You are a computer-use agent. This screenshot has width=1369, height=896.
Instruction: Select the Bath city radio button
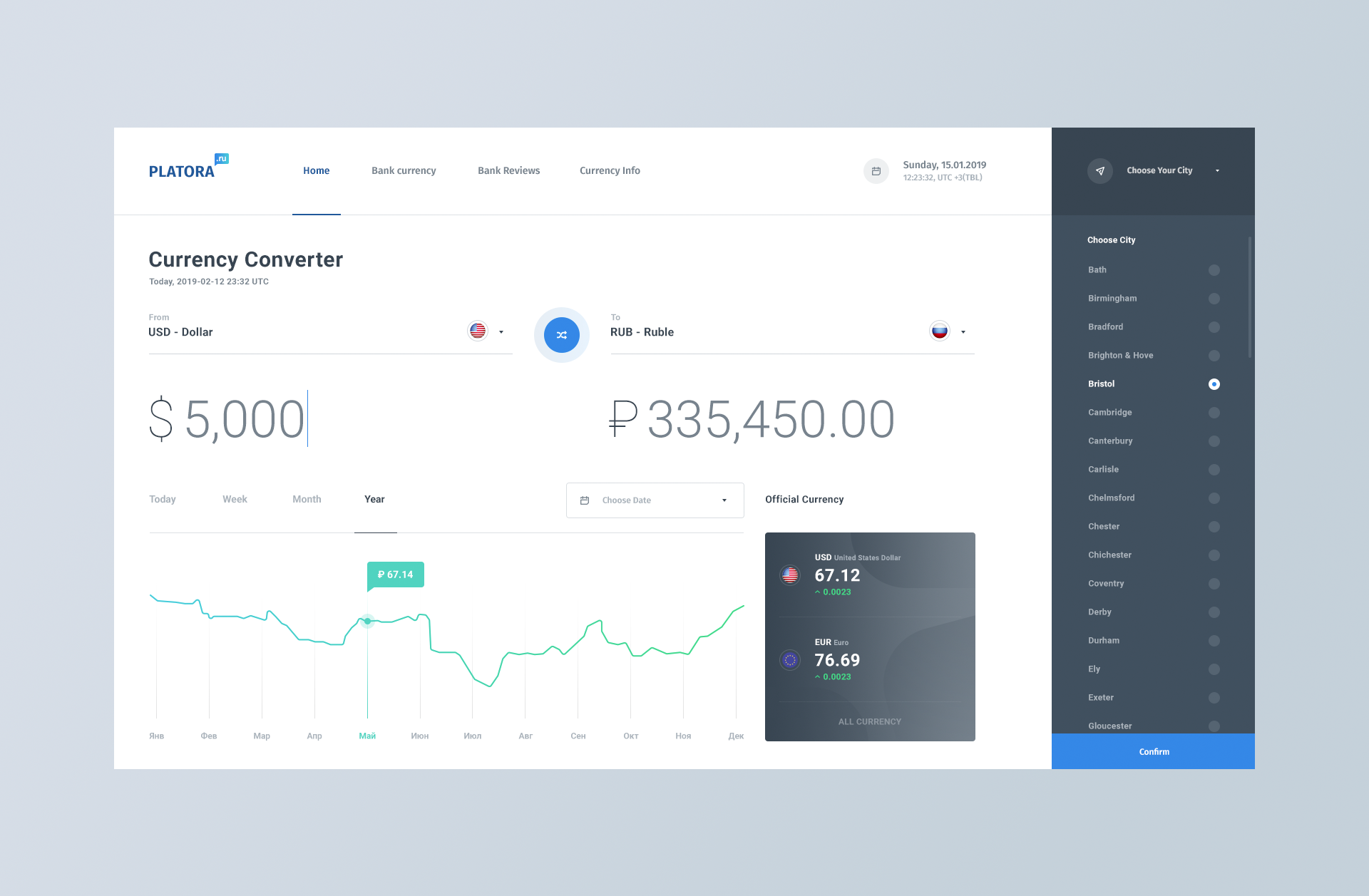[1214, 270]
